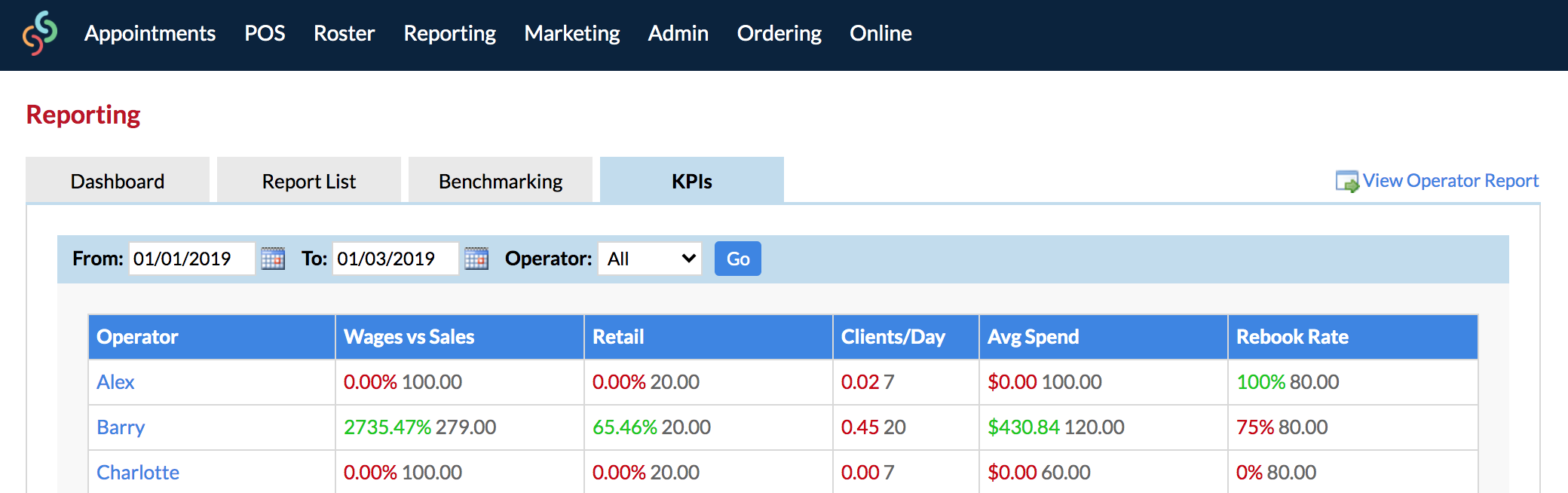Click the Operator column header
Image resolution: width=1568 pixels, height=493 pixels.
click(x=212, y=337)
